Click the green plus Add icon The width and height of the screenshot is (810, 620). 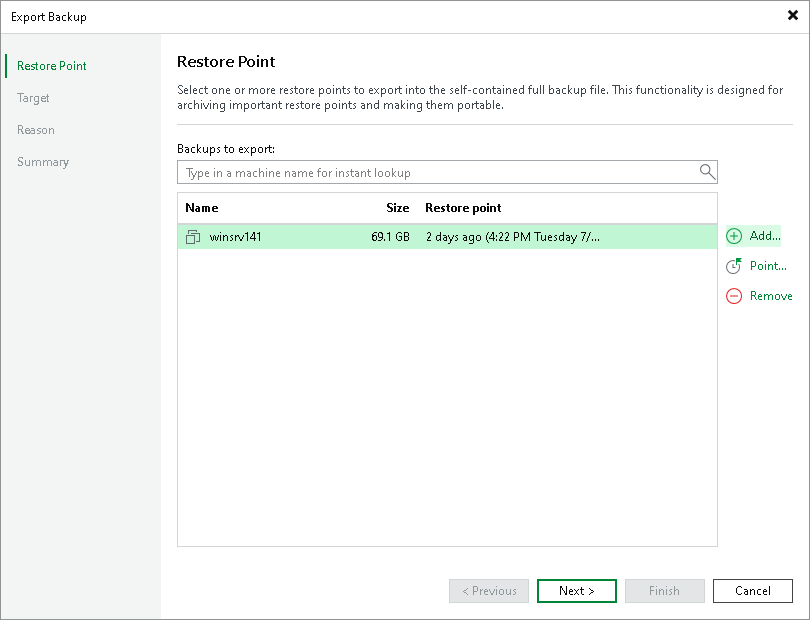coord(734,236)
